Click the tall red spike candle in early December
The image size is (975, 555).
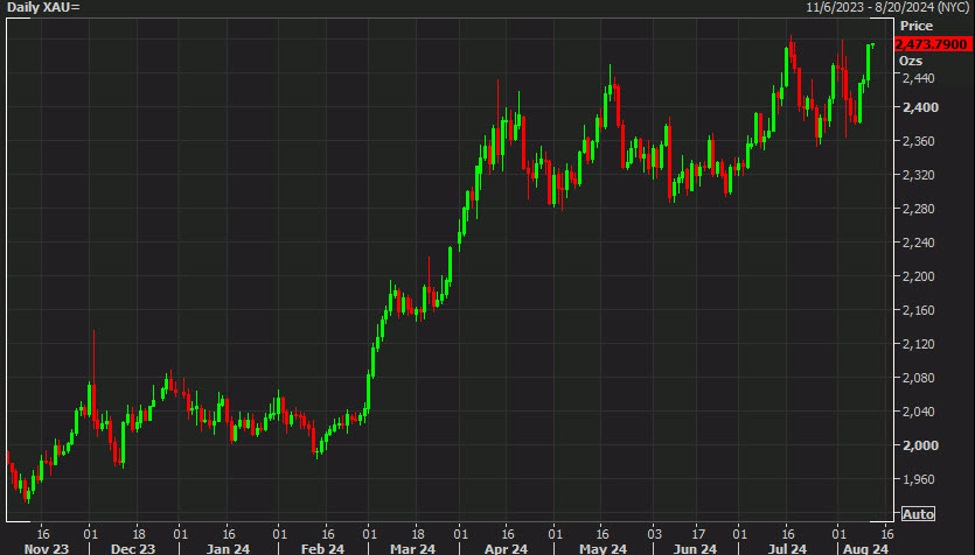point(94,380)
